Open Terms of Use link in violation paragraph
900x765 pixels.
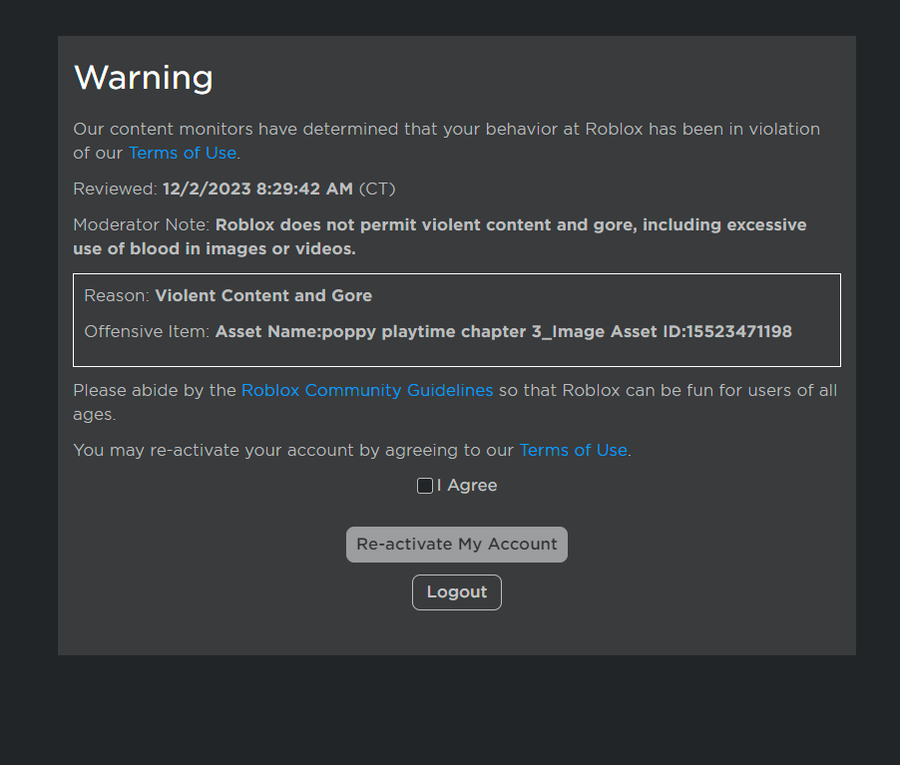(x=183, y=153)
